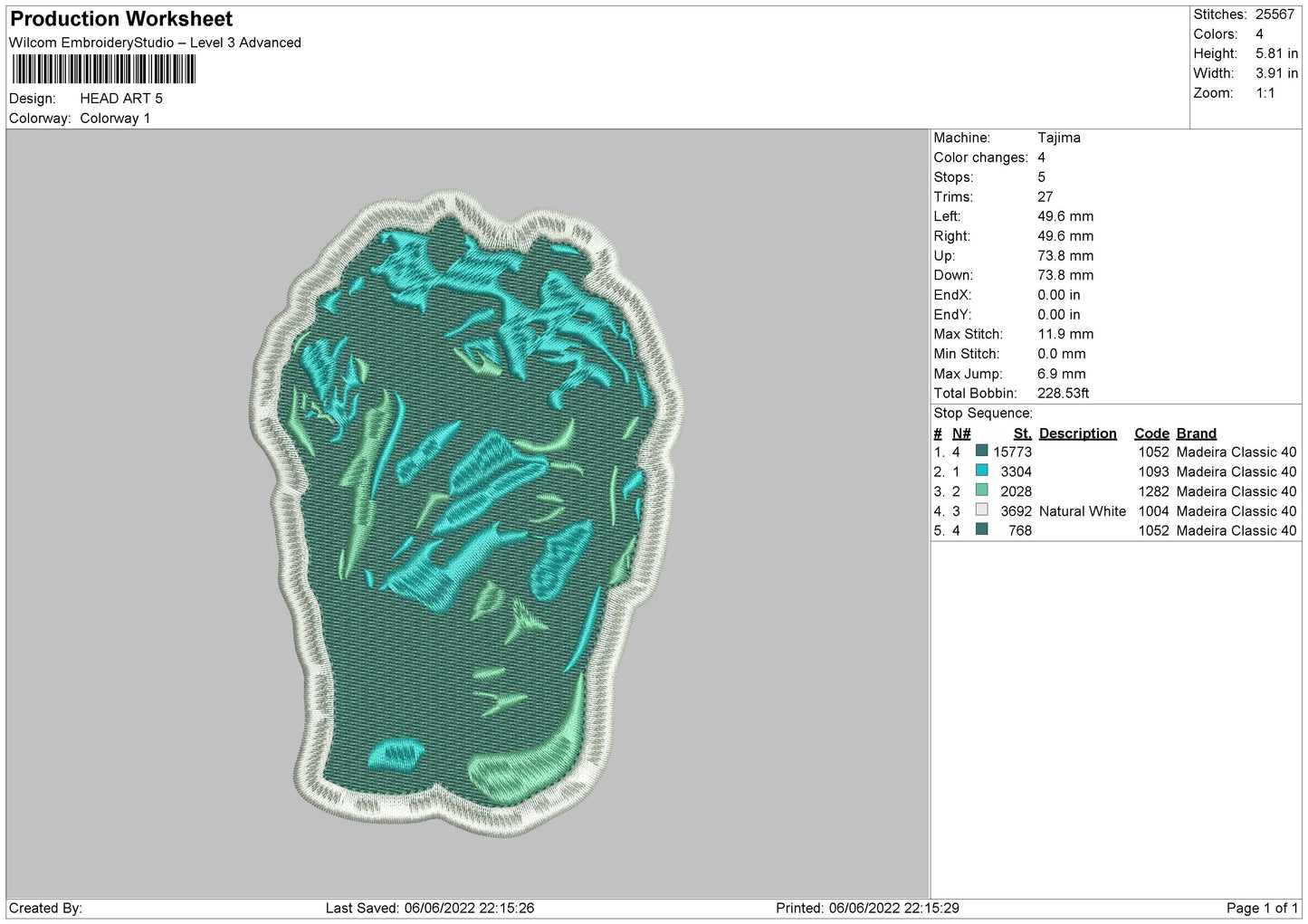Click the Stitches count 25567
Viewport: 1308px width, 924px height.
click(1275, 14)
